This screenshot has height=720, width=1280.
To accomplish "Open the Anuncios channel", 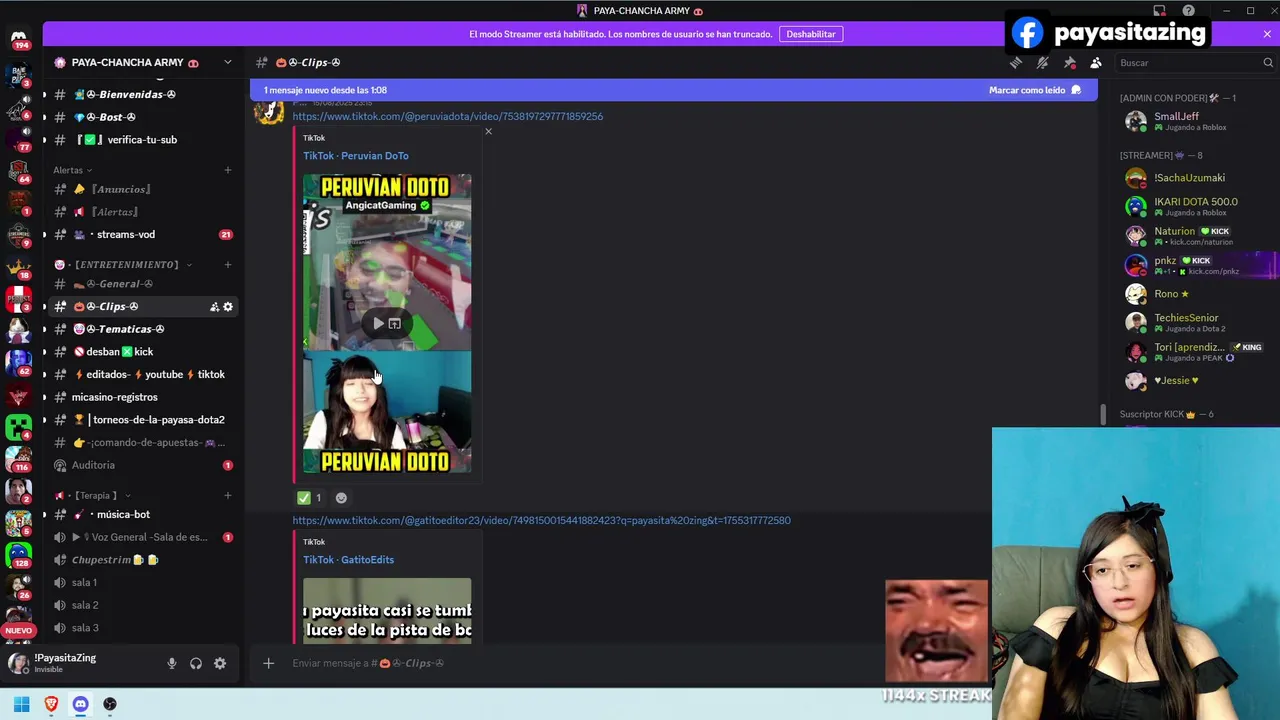I will [142, 189].
